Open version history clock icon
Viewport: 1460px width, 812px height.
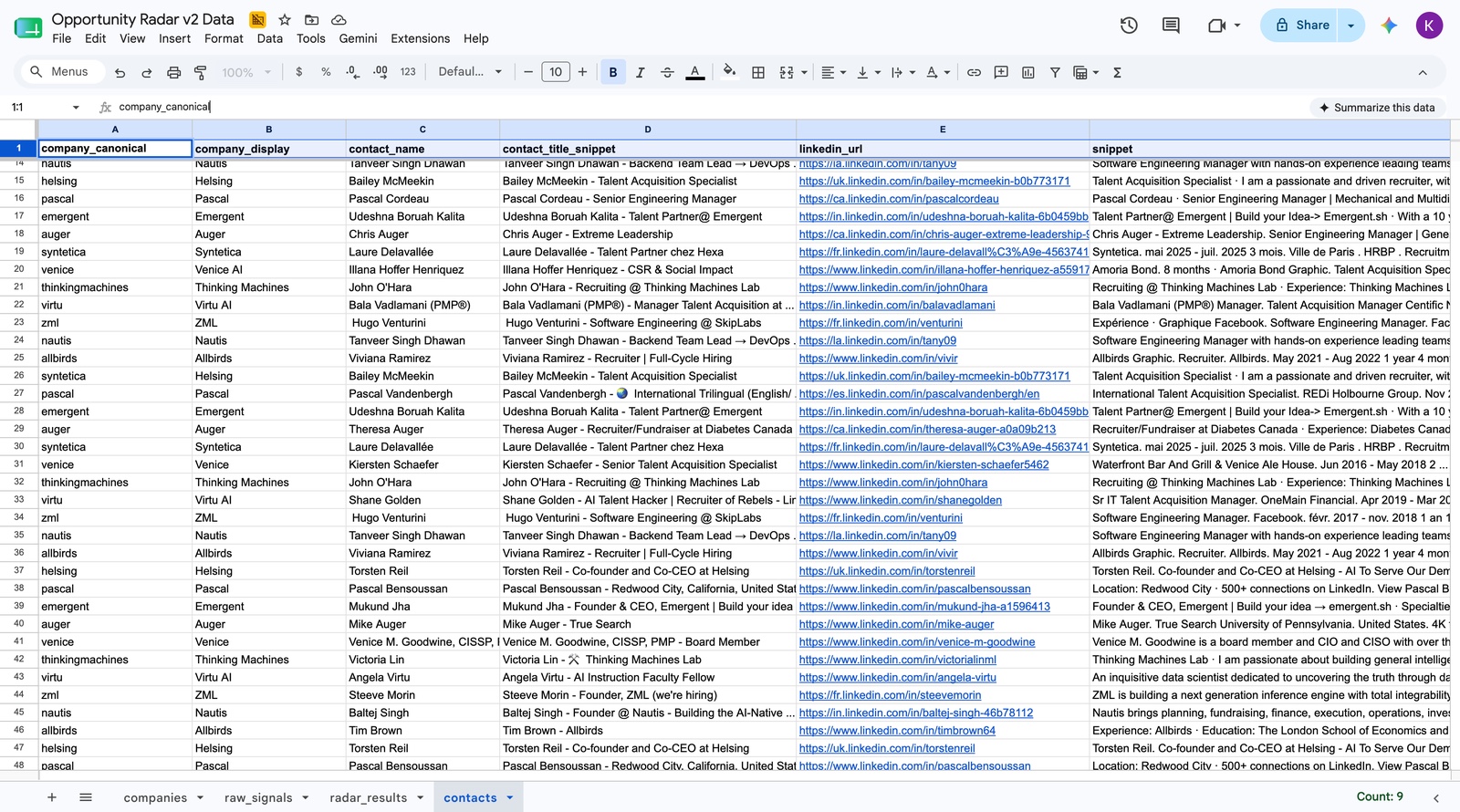(1129, 26)
